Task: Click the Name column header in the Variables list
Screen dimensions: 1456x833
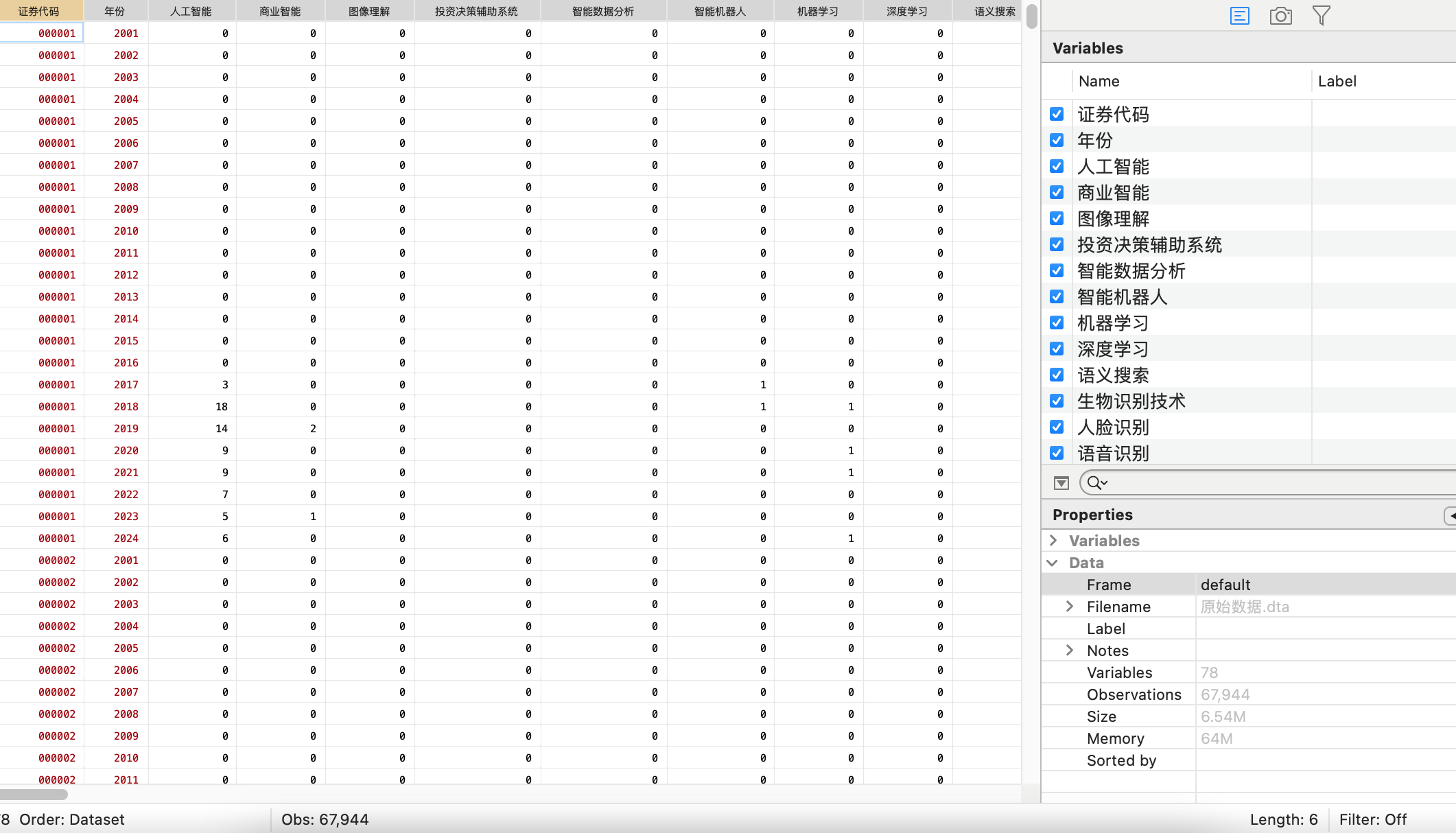Action: pyautogui.click(x=1099, y=81)
